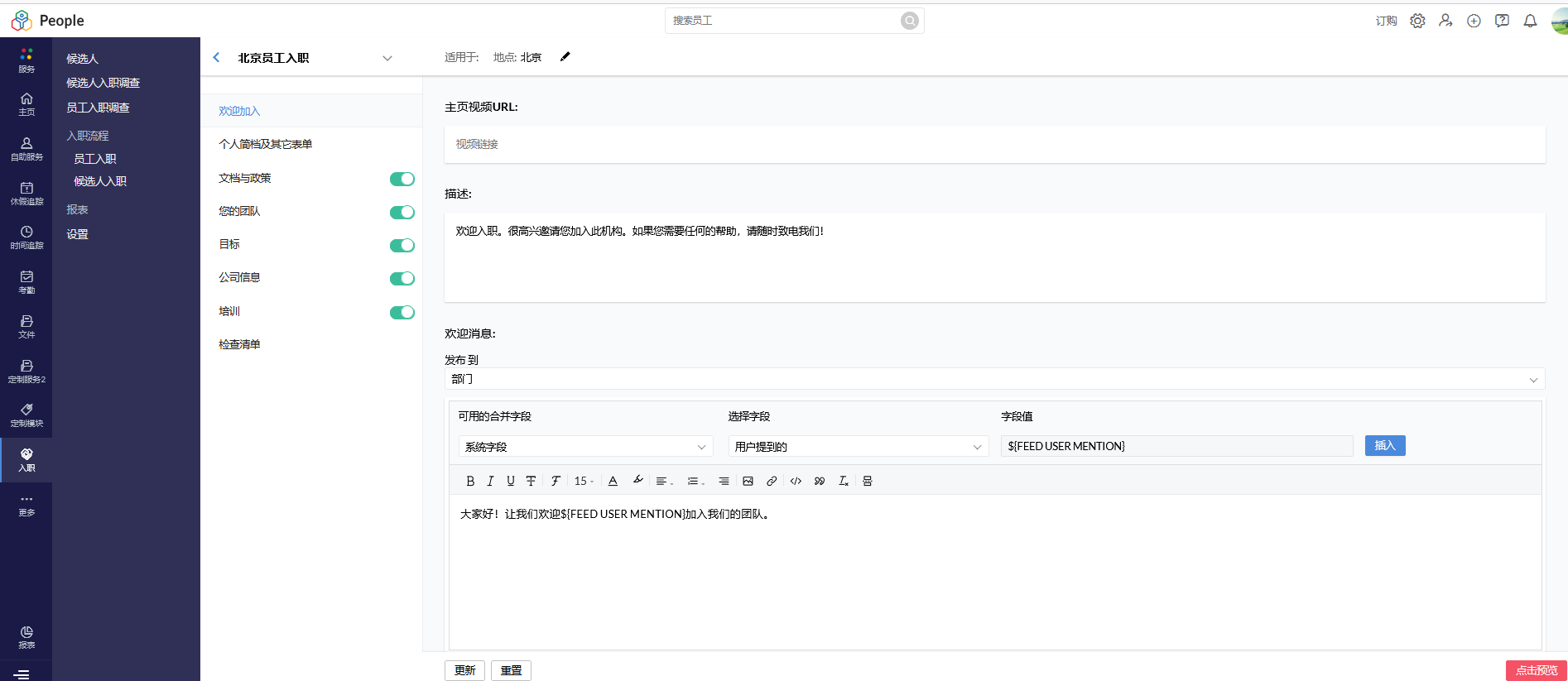The height and width of the screenshot is (681, 1568).
Task: Click the clear formatting icon
Action: tap(843, 481)
